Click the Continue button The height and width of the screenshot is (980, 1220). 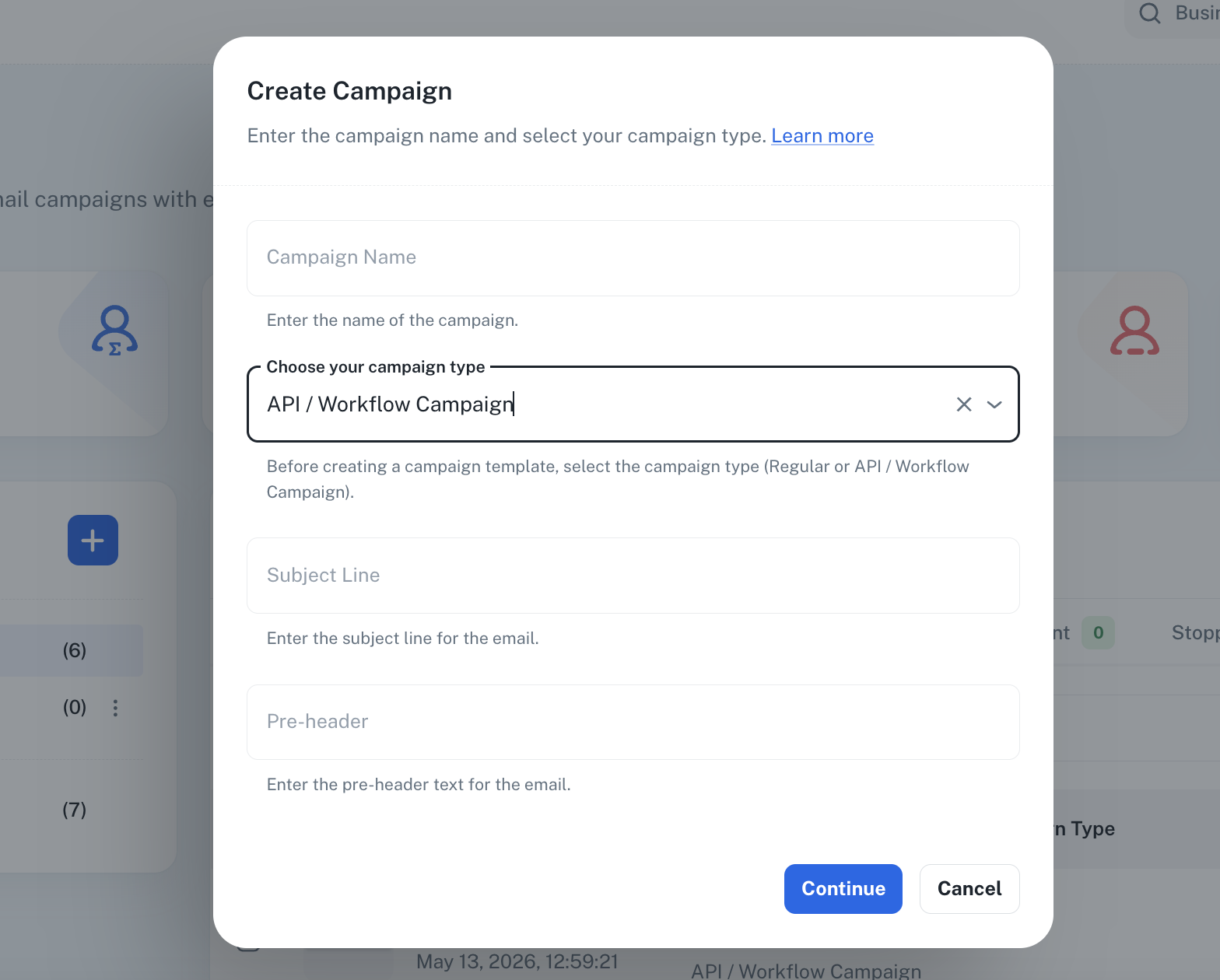point(843,889)
